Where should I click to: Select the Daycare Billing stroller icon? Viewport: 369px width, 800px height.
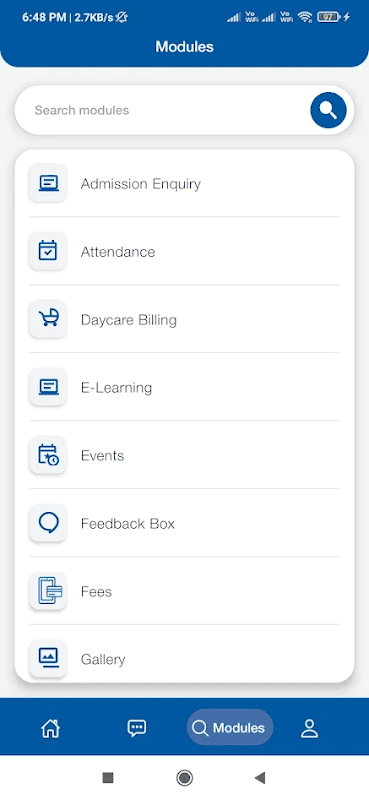click(48, 319)
